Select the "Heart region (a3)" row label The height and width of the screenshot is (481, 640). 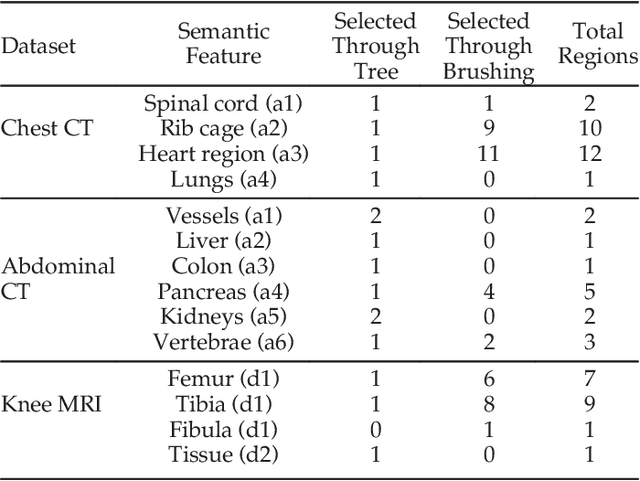222,153
